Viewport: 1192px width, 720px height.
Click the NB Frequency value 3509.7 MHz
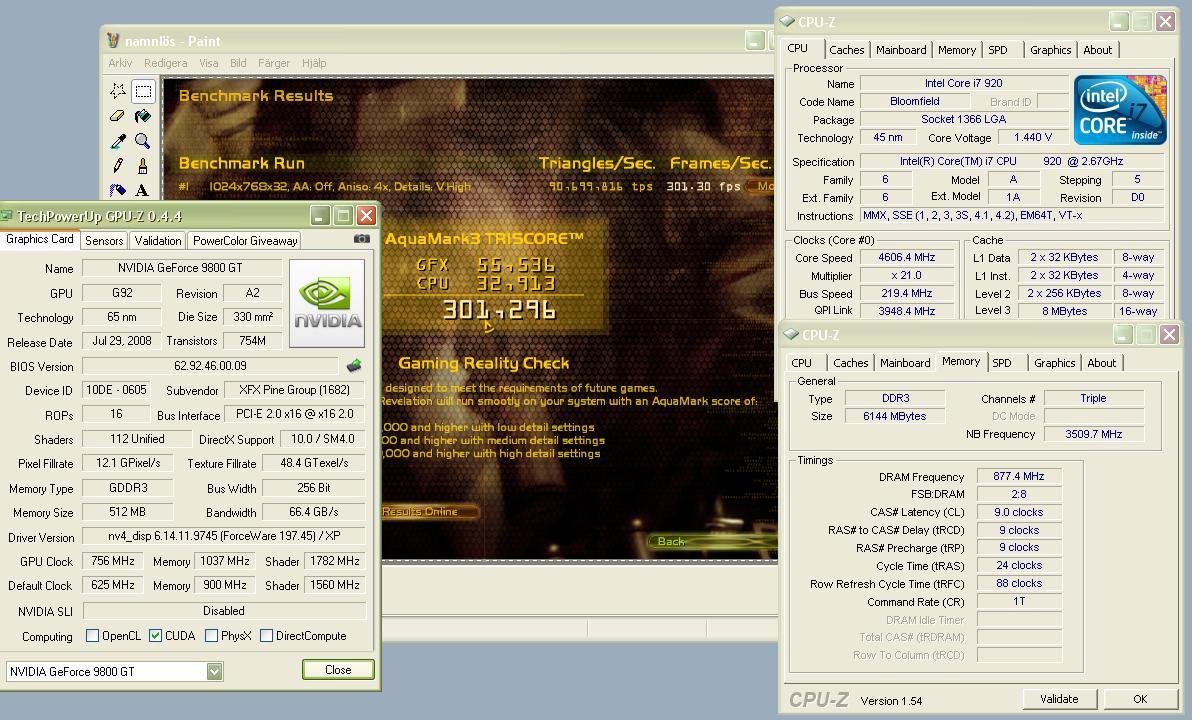(1093, 434)
